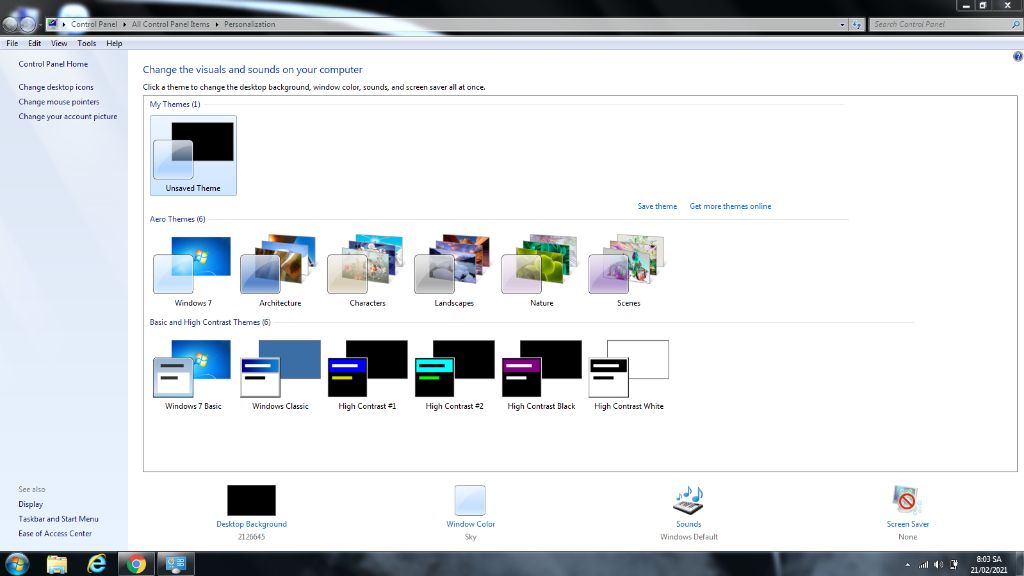
Task: Apply the Architecture theme
Action: [x=280, y=271]
